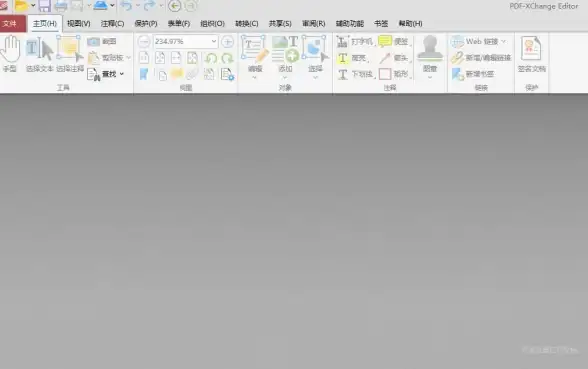Rotate view counter-clockwise
The image size is (588, 369).
click(x=211, y=58)
